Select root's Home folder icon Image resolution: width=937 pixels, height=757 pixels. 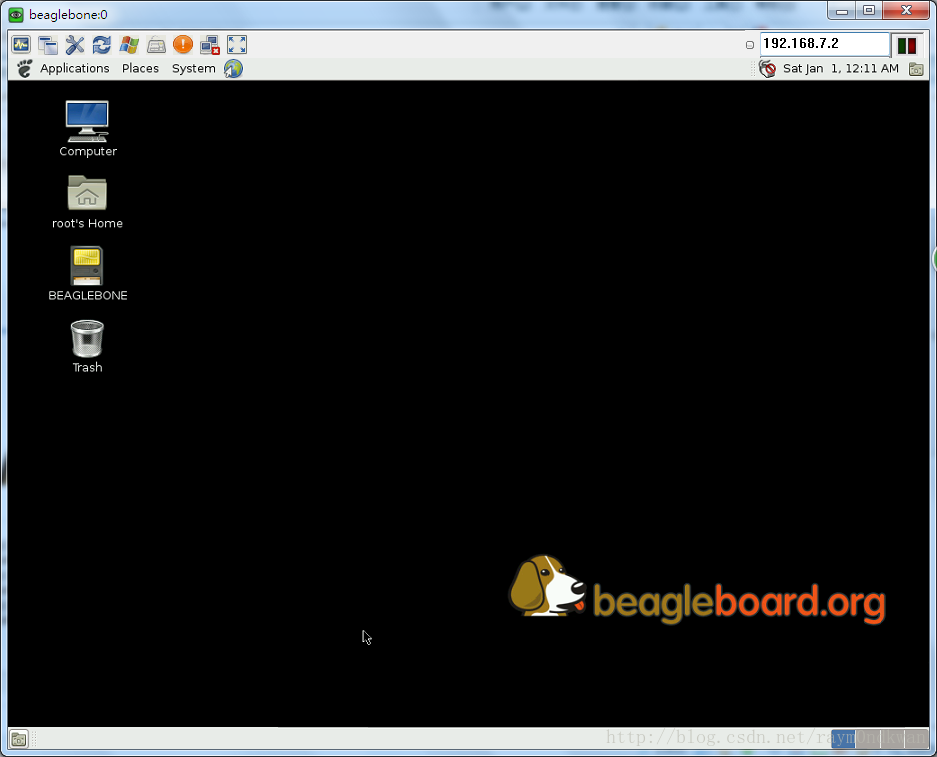click(87, 202)
